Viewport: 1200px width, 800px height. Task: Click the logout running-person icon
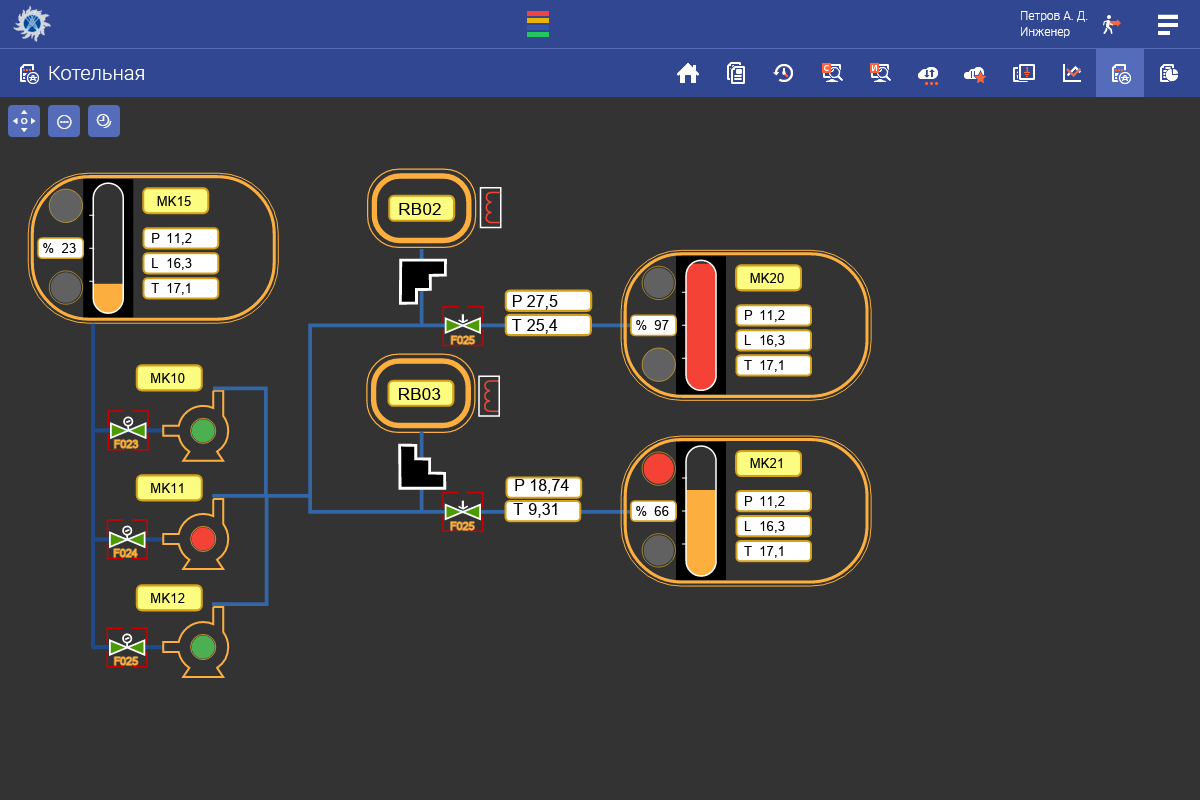1111,24
